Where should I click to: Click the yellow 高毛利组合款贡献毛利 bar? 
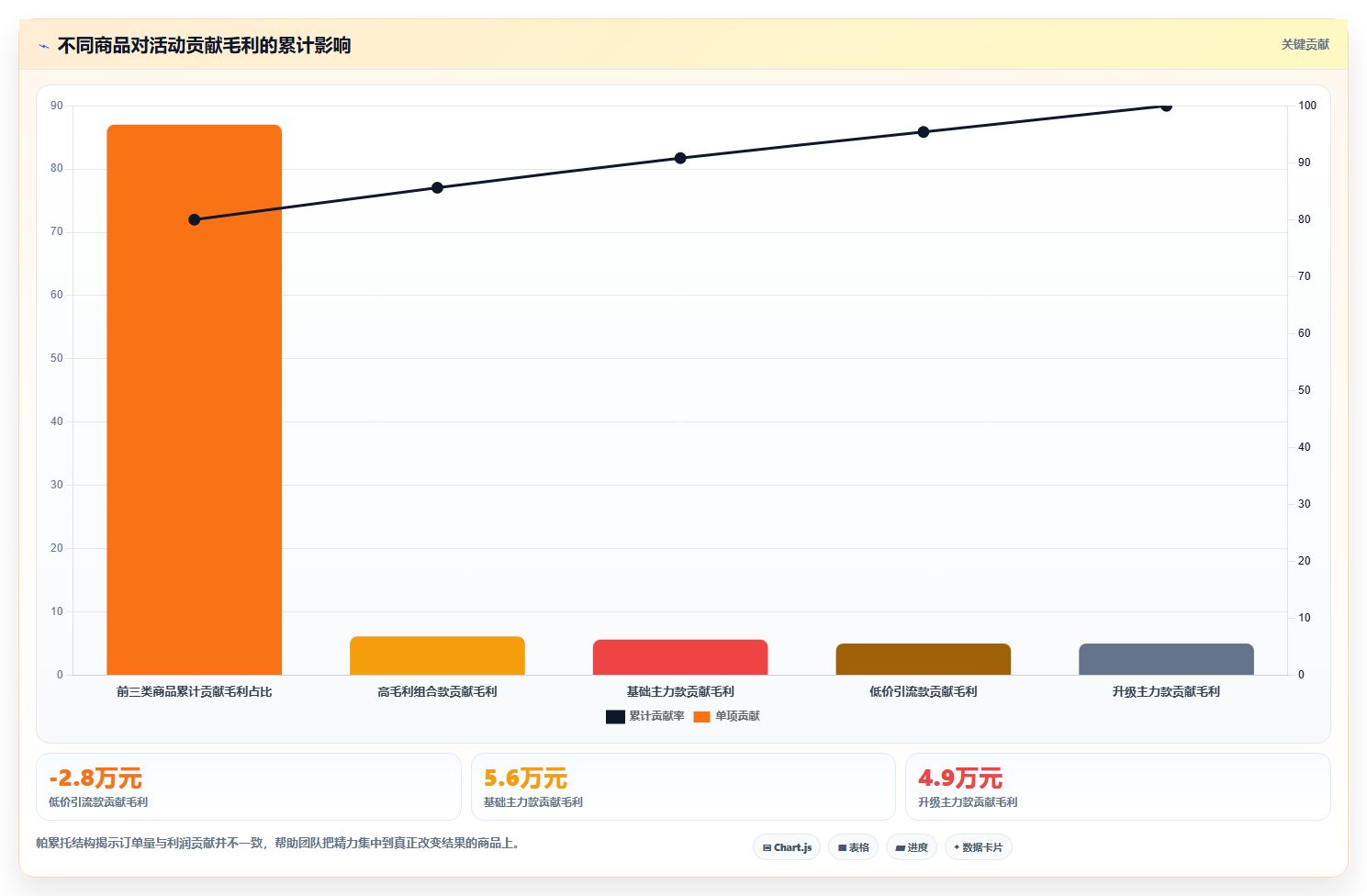point(437,655)
